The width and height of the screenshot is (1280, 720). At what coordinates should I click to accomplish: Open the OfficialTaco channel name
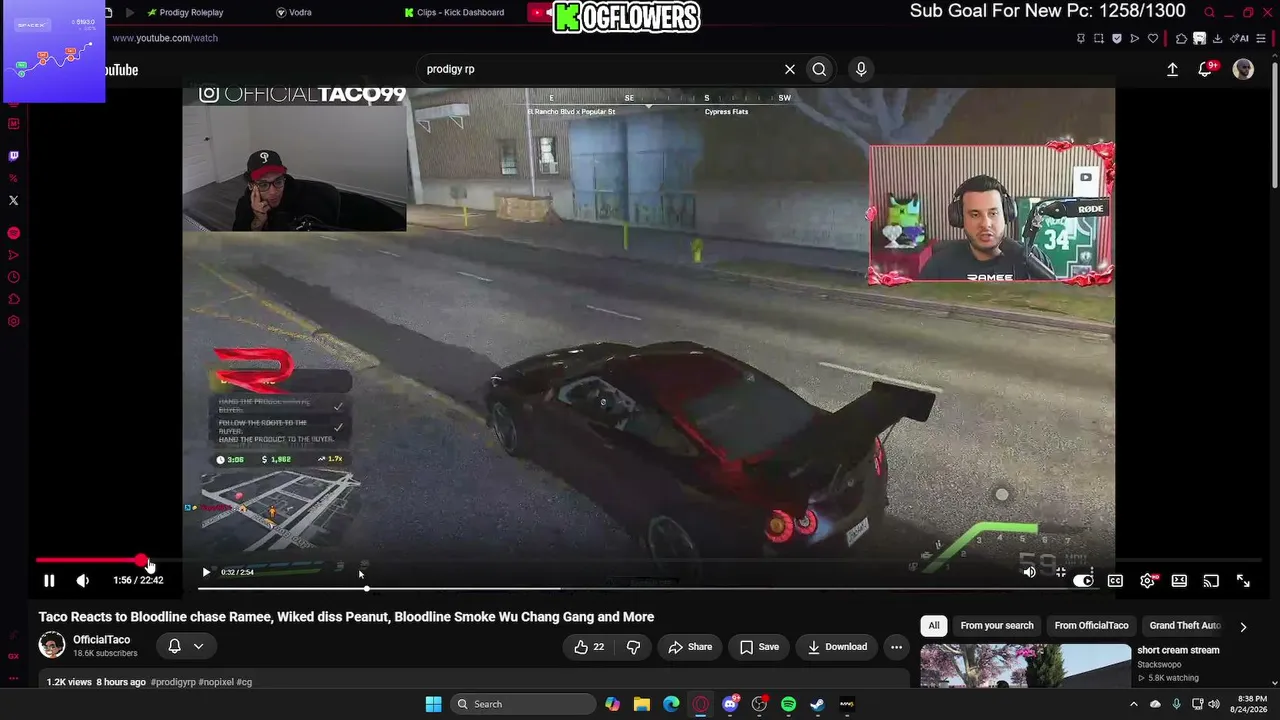pos(101,640)
